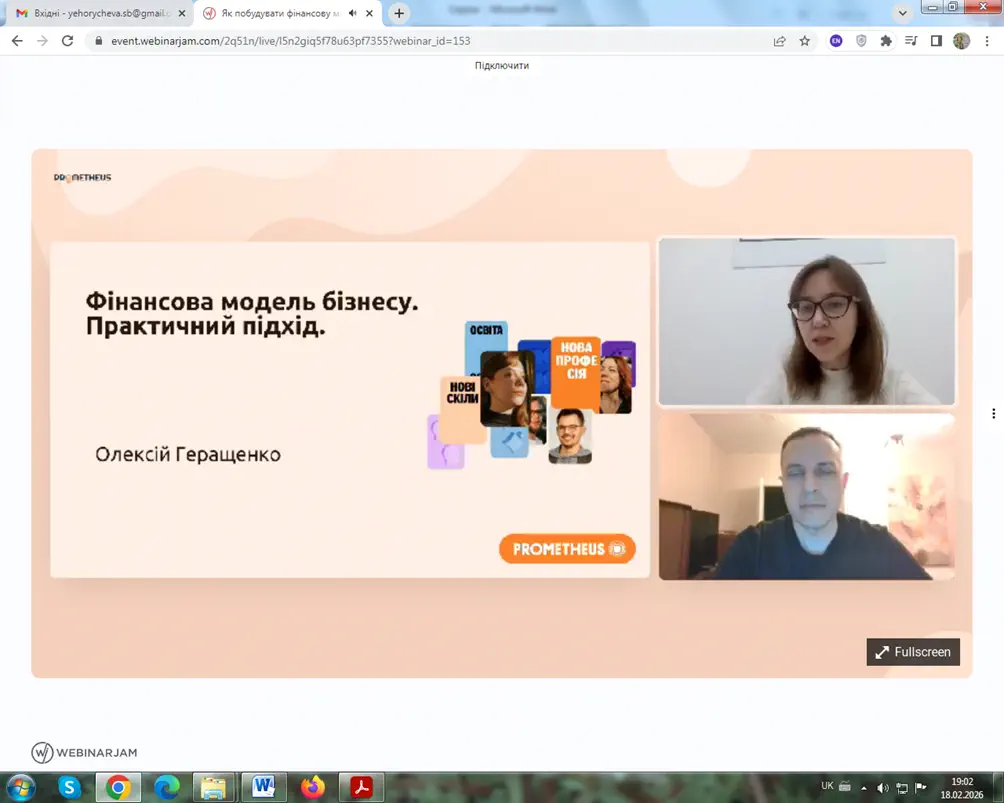Bookmark this page with the star icon
Screen dimensions: 1004x803
click(x=805, y=41)
